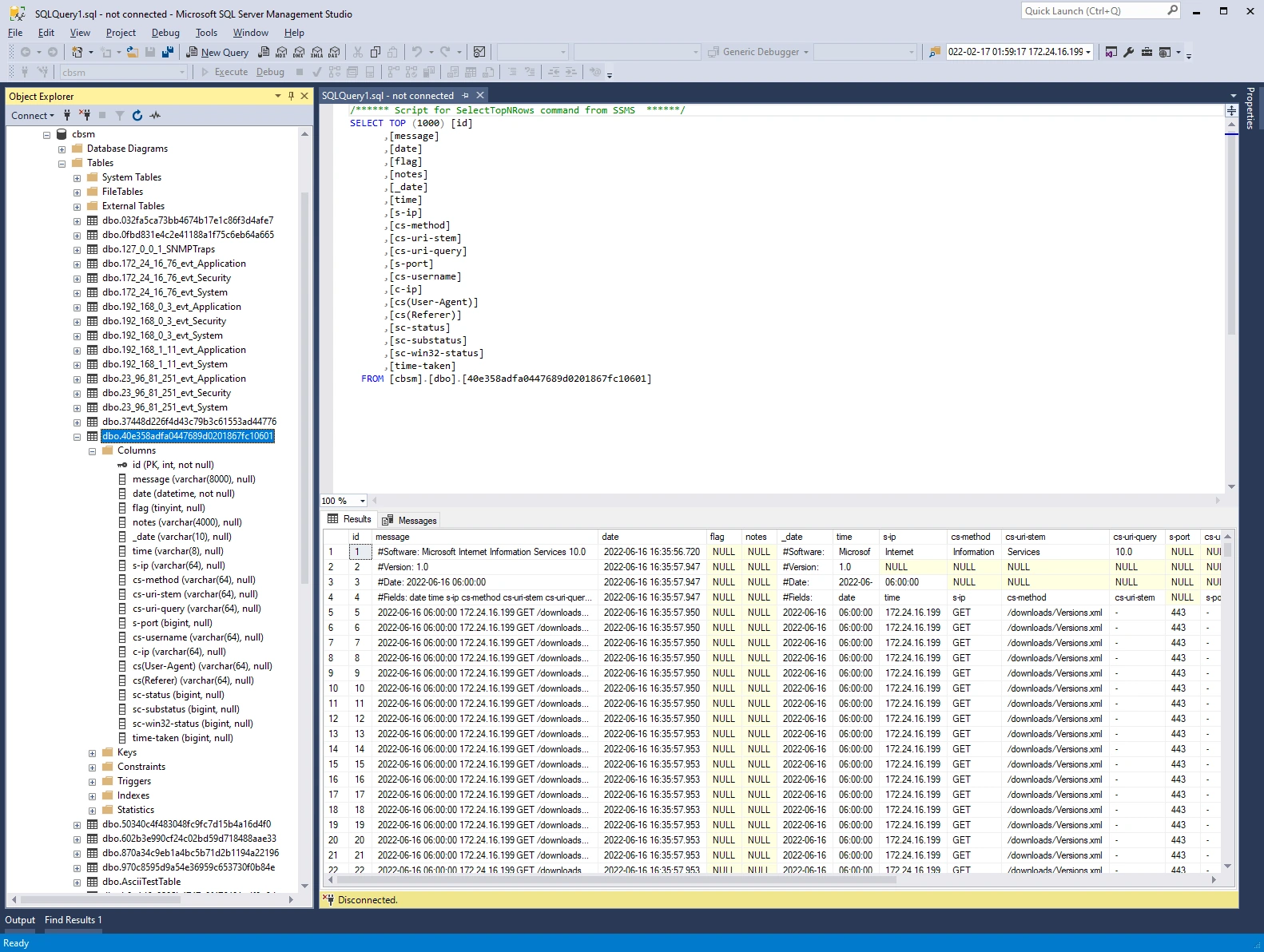This screenshot has height=952, width=1264.
Task: Open the 100 % zoom dropdown
Action: point(362,501)
